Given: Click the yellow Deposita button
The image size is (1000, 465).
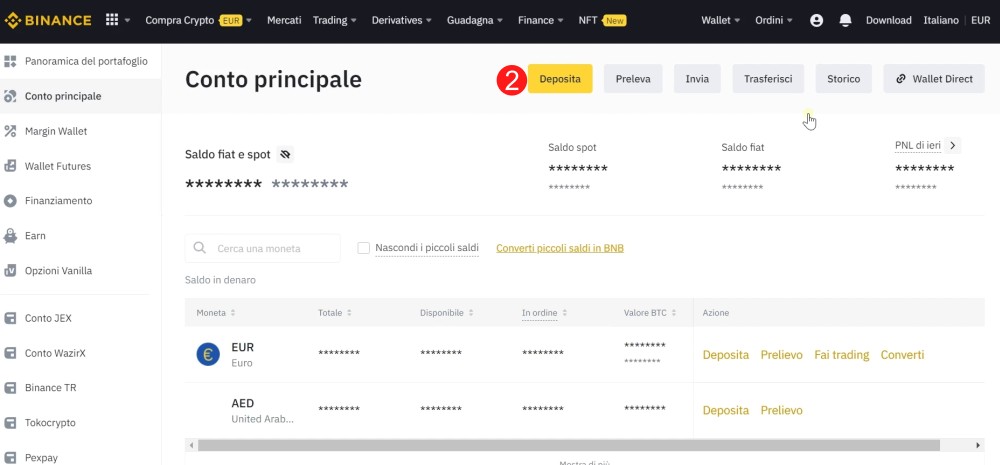Looking at the screenshot, I should point(560,79).
